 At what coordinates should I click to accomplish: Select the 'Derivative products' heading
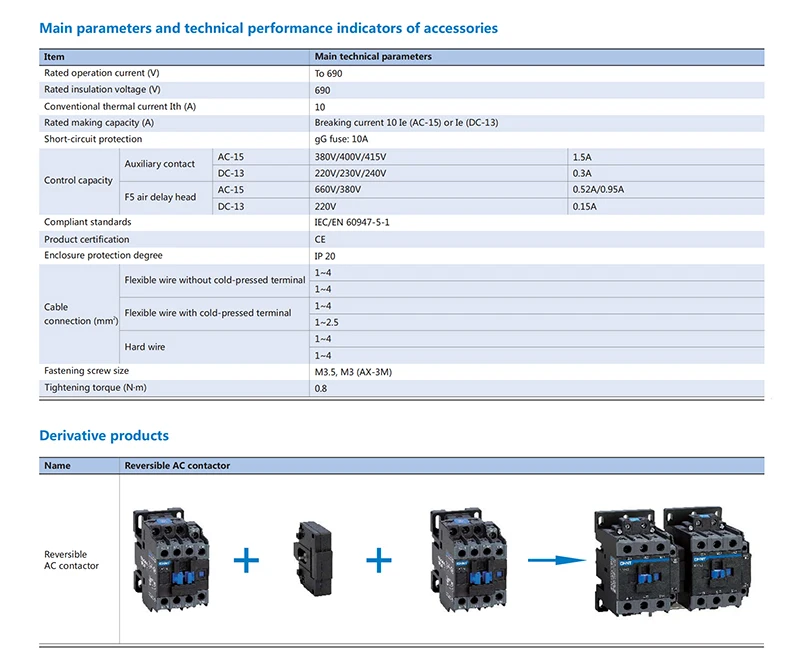tap(104, 435)
